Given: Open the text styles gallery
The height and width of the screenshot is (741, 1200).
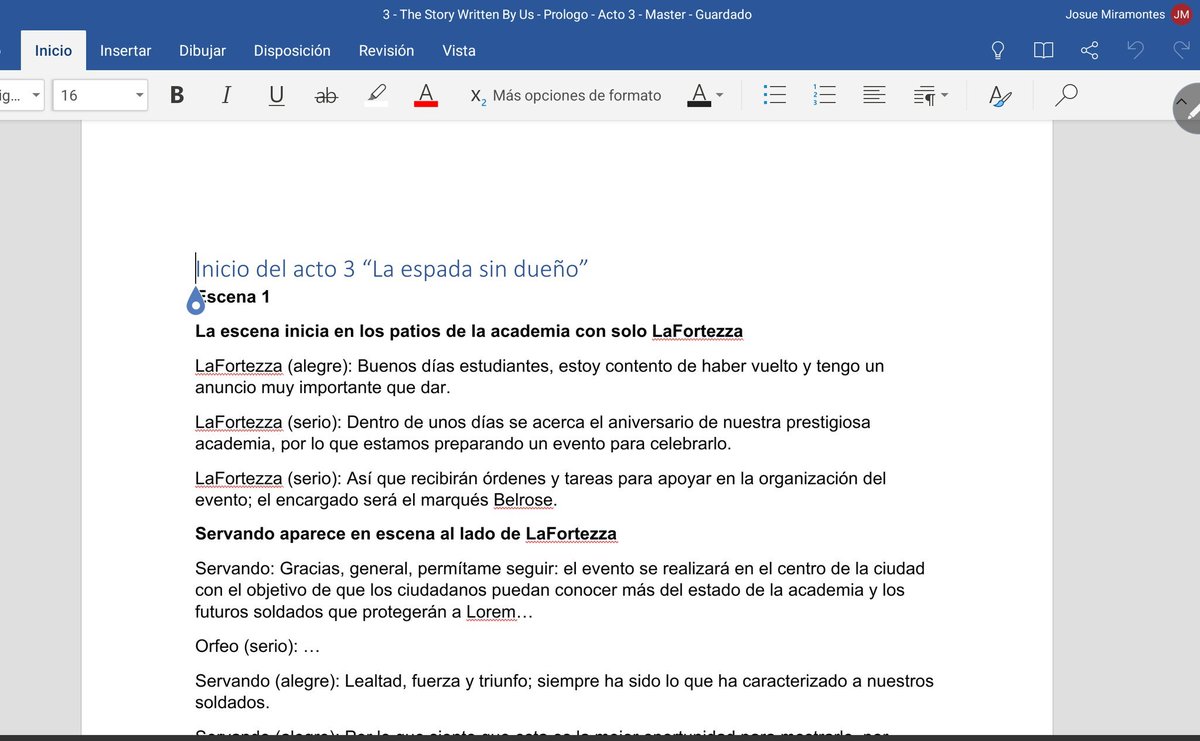Looking at the screenshot, I should click(x=1000, y=95).
